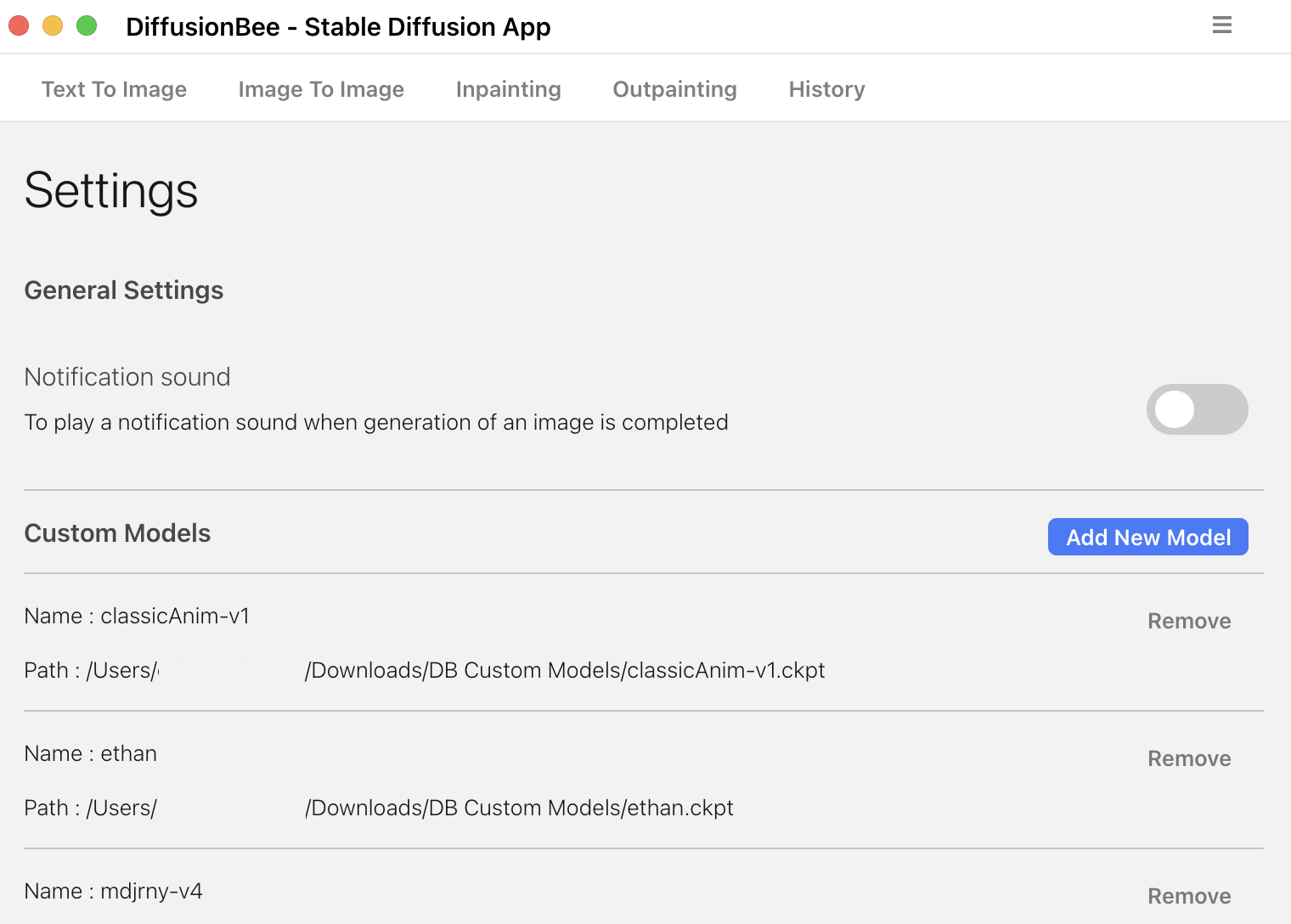Close the DiffusionBee window with red button
The image size is (1291, 924).
(x=19, y=26)
